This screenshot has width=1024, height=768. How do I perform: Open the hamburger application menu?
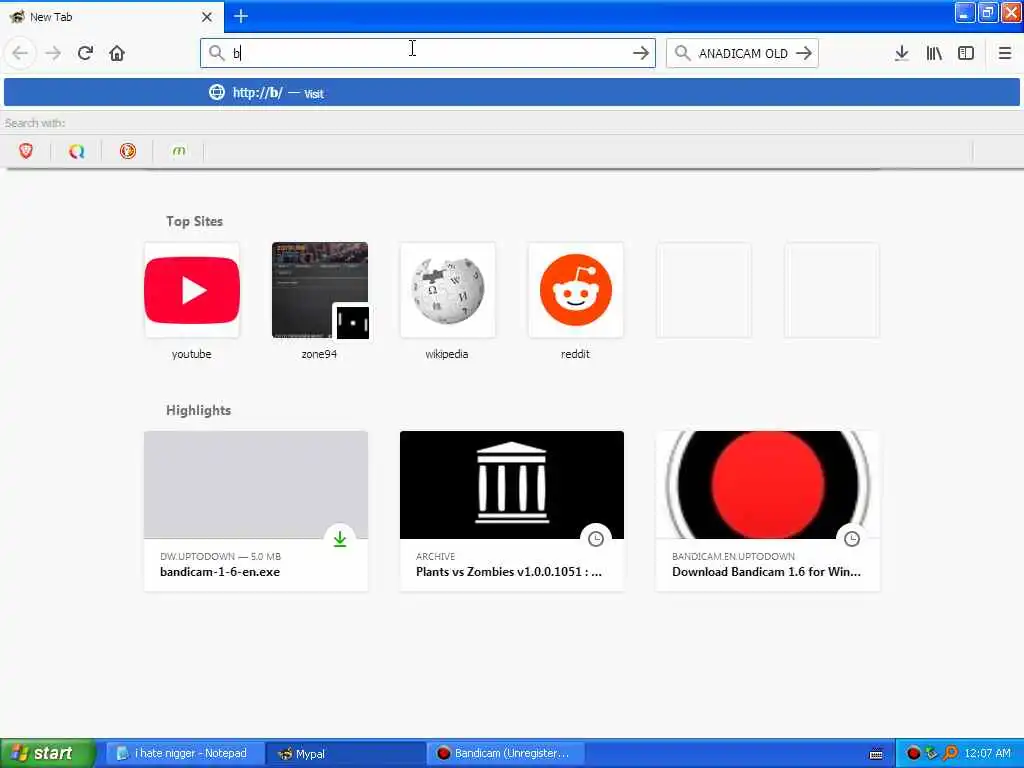pos(1004,53)
